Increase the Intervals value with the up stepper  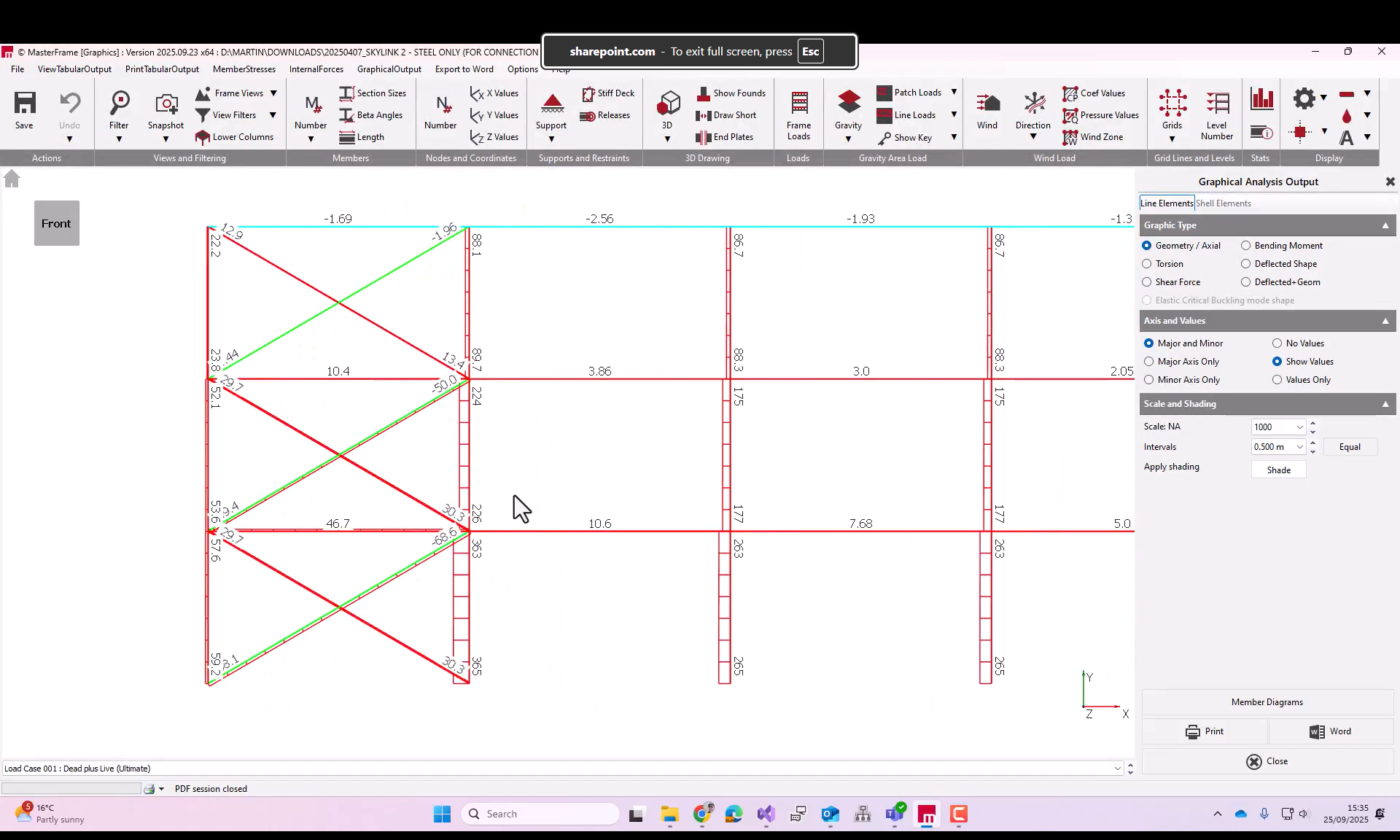(x=1313, y=443)
